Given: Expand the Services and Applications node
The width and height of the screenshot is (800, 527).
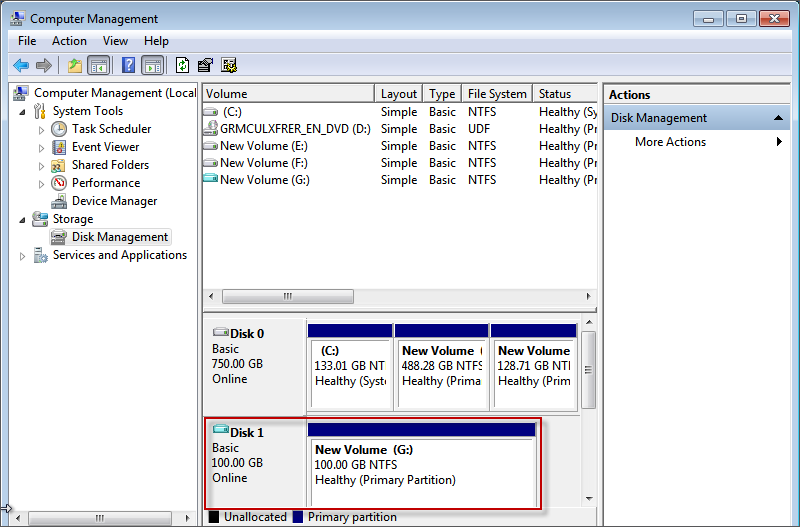Looking at the screenshot, I should (22, 256).
